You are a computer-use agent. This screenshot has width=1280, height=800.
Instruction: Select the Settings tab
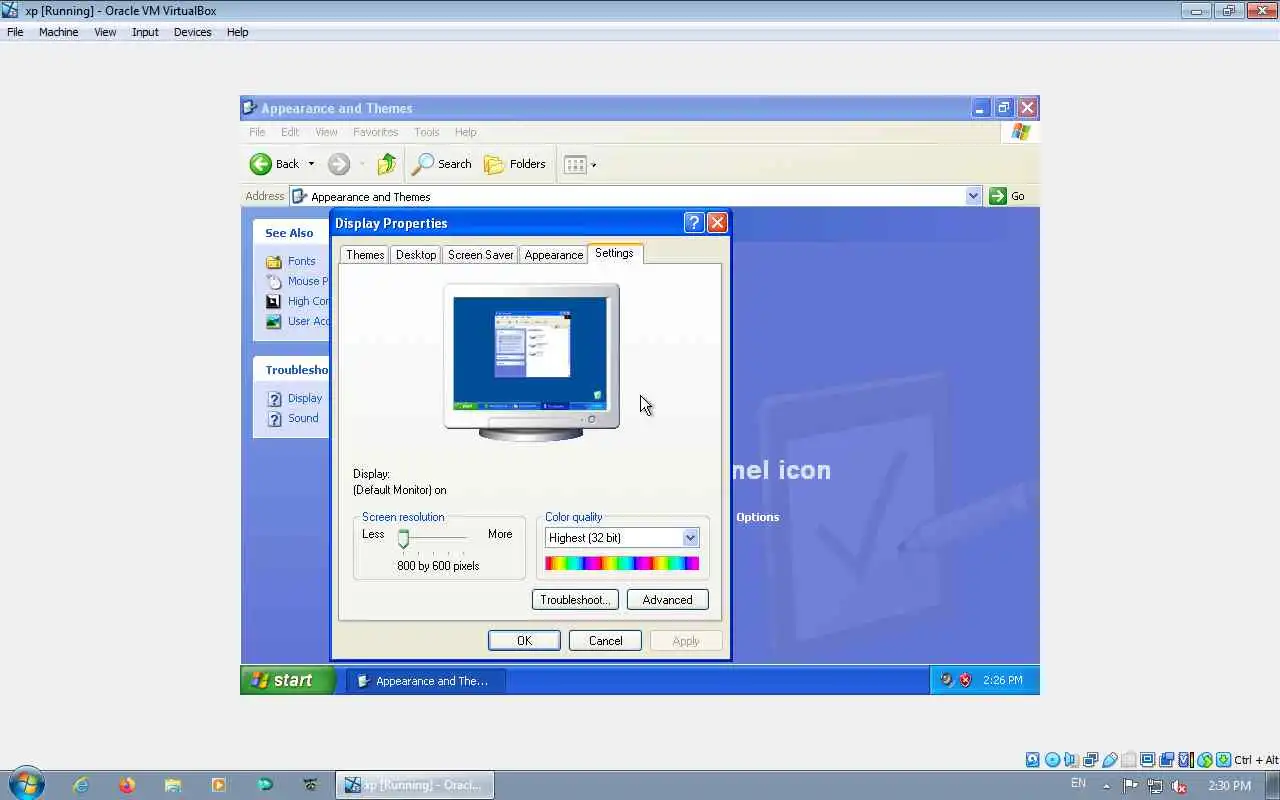point(614,253)
